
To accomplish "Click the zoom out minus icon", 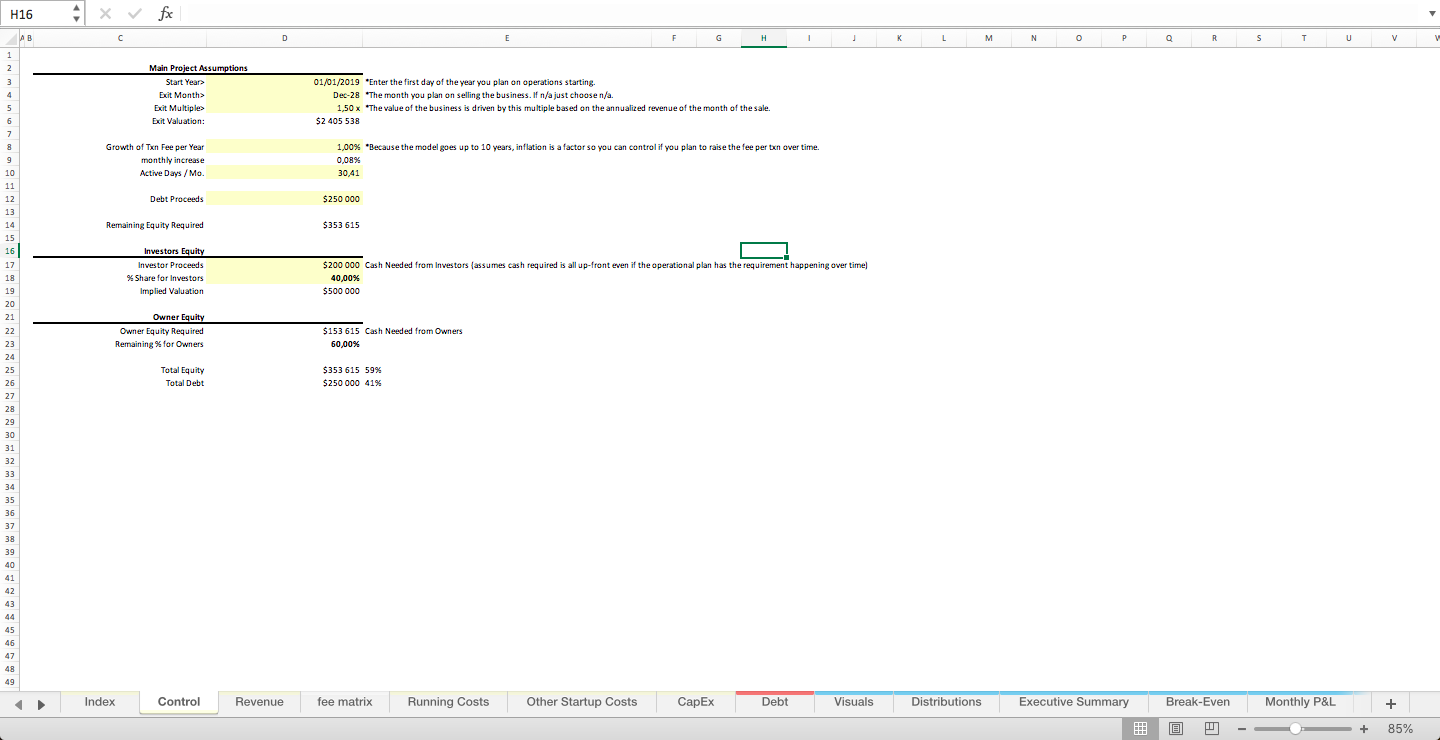I will point(1241,728).
